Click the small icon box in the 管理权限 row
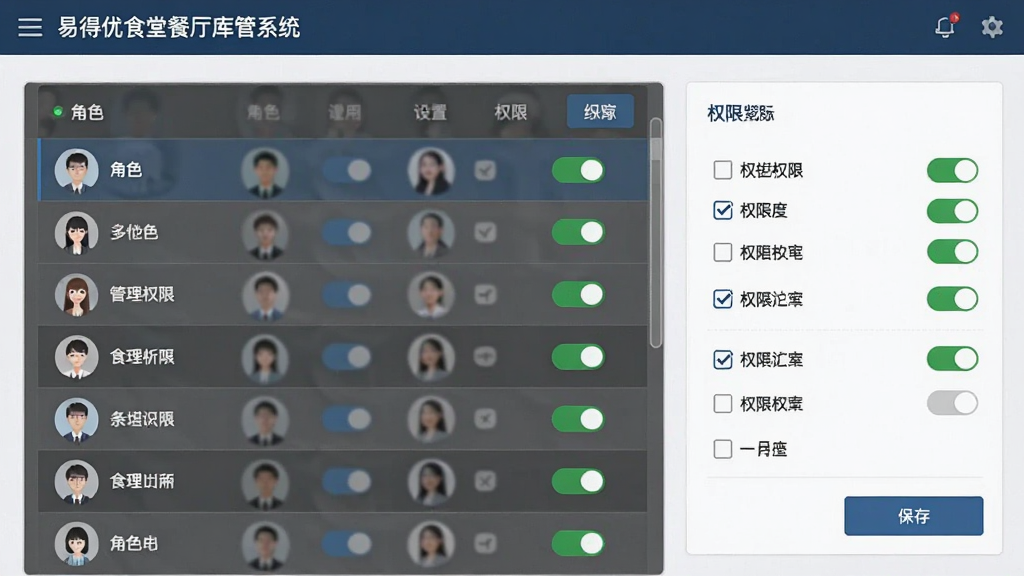The width and height of the screenshot is (1024, 576). click(x=485, y=295)
